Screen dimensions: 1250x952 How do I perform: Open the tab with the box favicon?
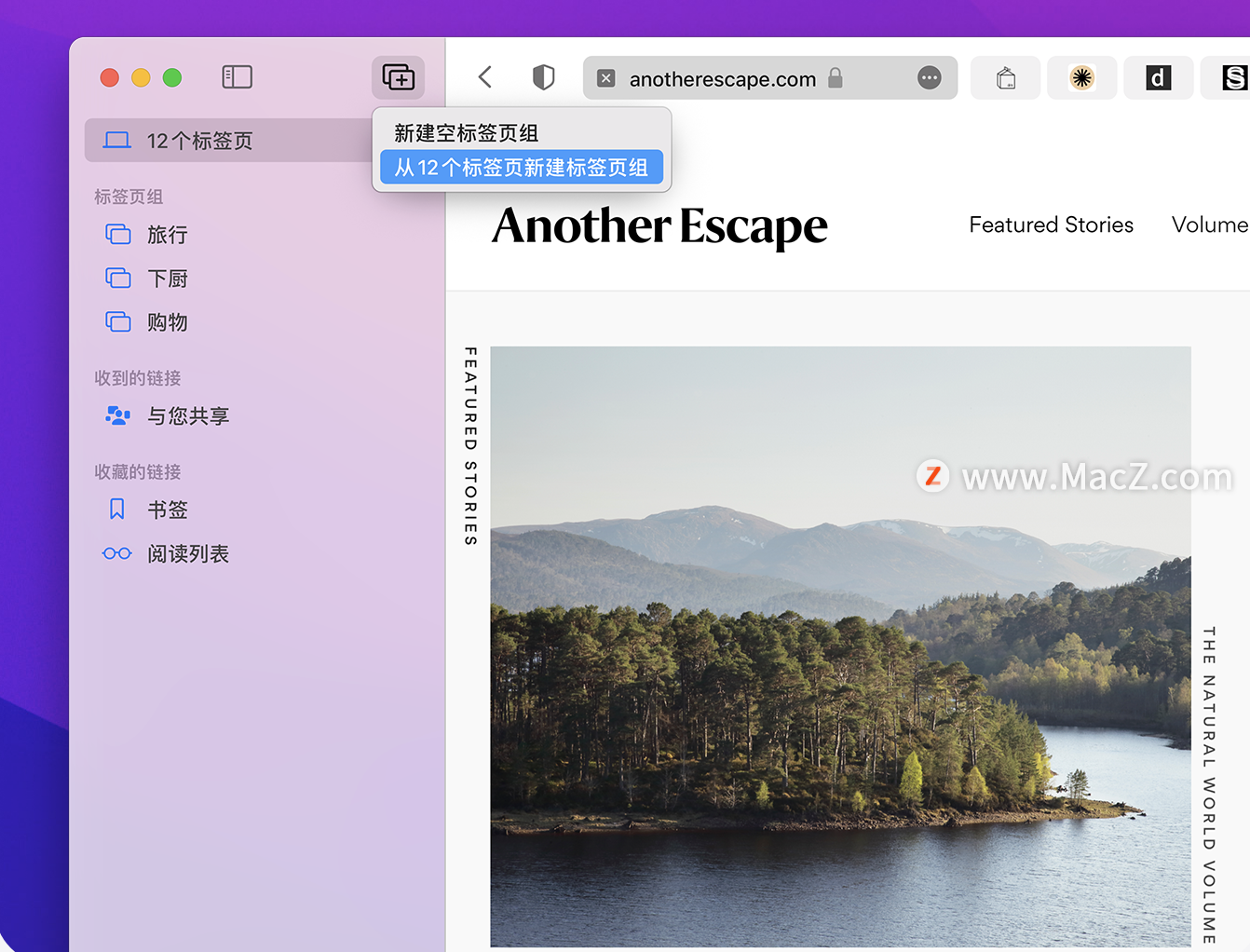pyautogui.click(x=1005, y=78)
